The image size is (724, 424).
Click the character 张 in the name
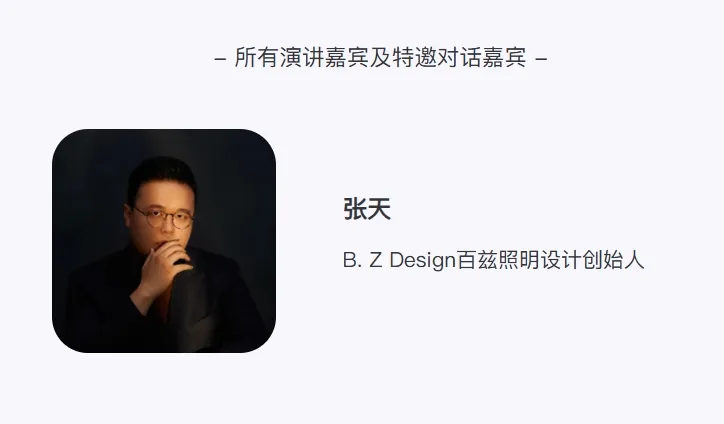pyautogui.click(x=355, y=209)
